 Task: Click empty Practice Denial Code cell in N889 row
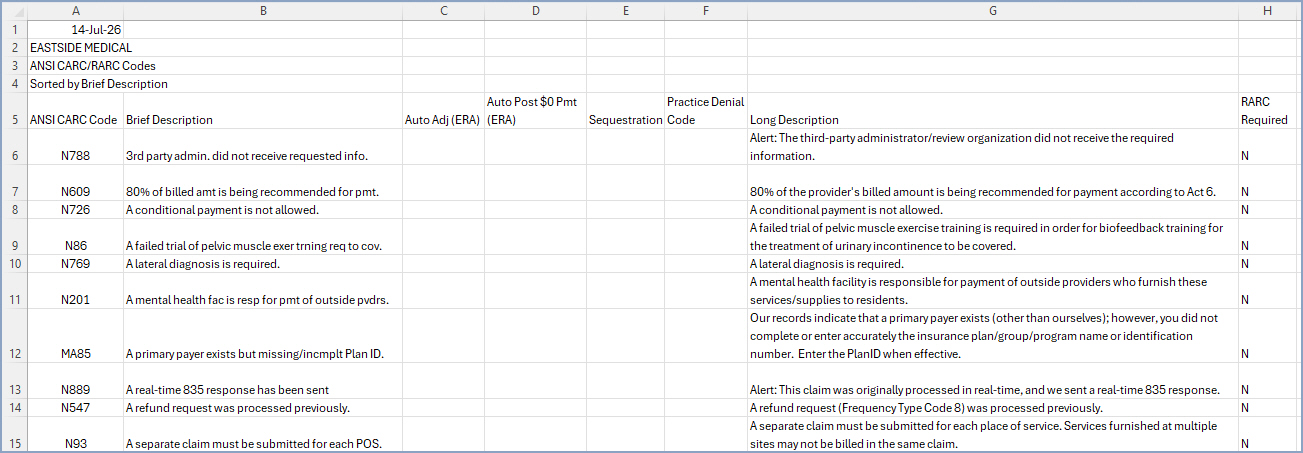pyautogui.click(x=706, y=381)
